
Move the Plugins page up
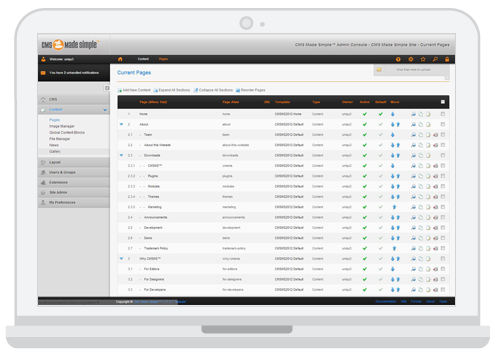[x=398, y=176]
